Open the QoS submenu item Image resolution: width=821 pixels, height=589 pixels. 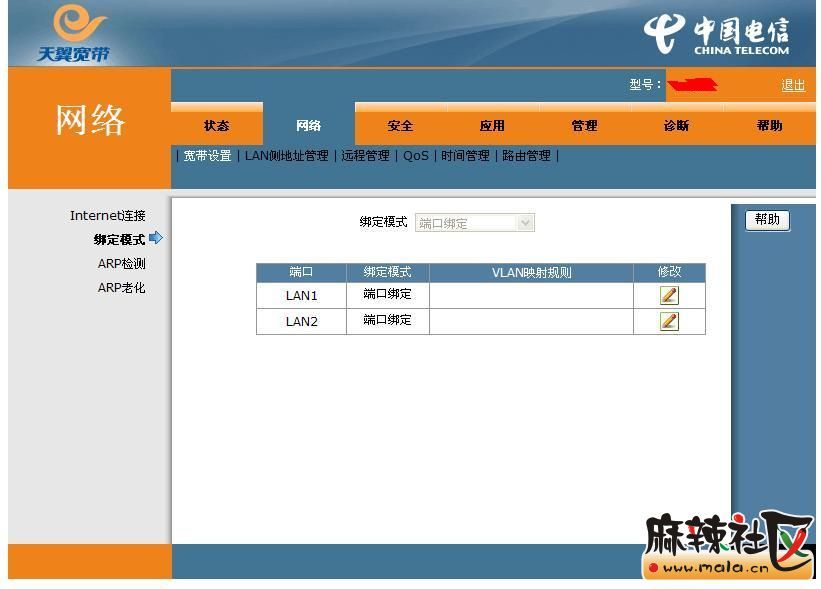point(416,156)
